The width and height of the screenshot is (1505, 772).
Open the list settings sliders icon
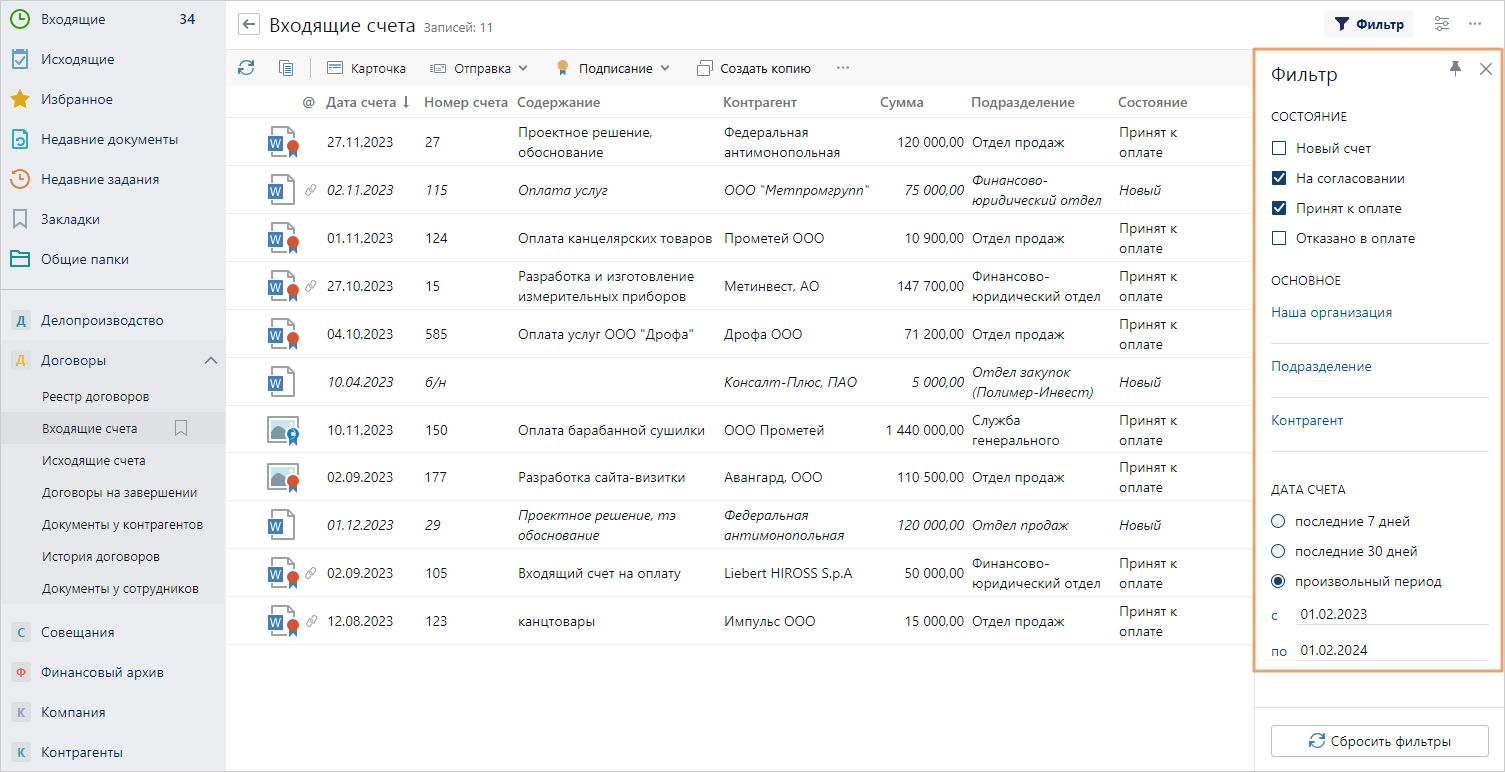tap(1441, 24)
